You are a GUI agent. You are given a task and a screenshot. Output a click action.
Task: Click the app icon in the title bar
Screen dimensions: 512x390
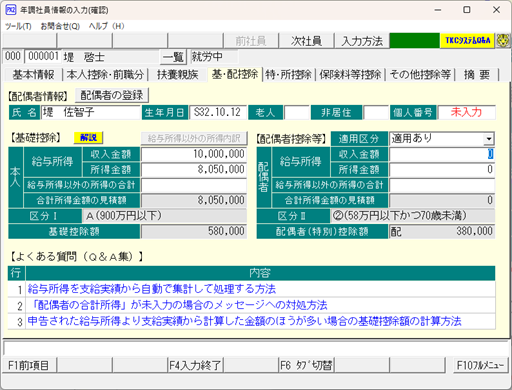pos(11,10)
